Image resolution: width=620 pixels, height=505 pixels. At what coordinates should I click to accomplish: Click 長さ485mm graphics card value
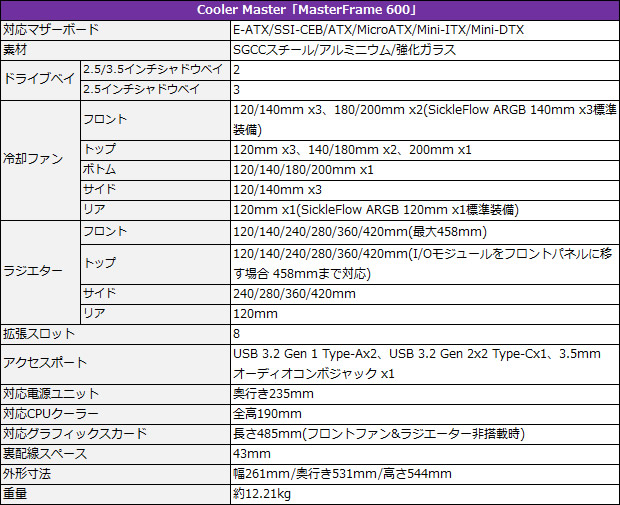tap(425, 434)
